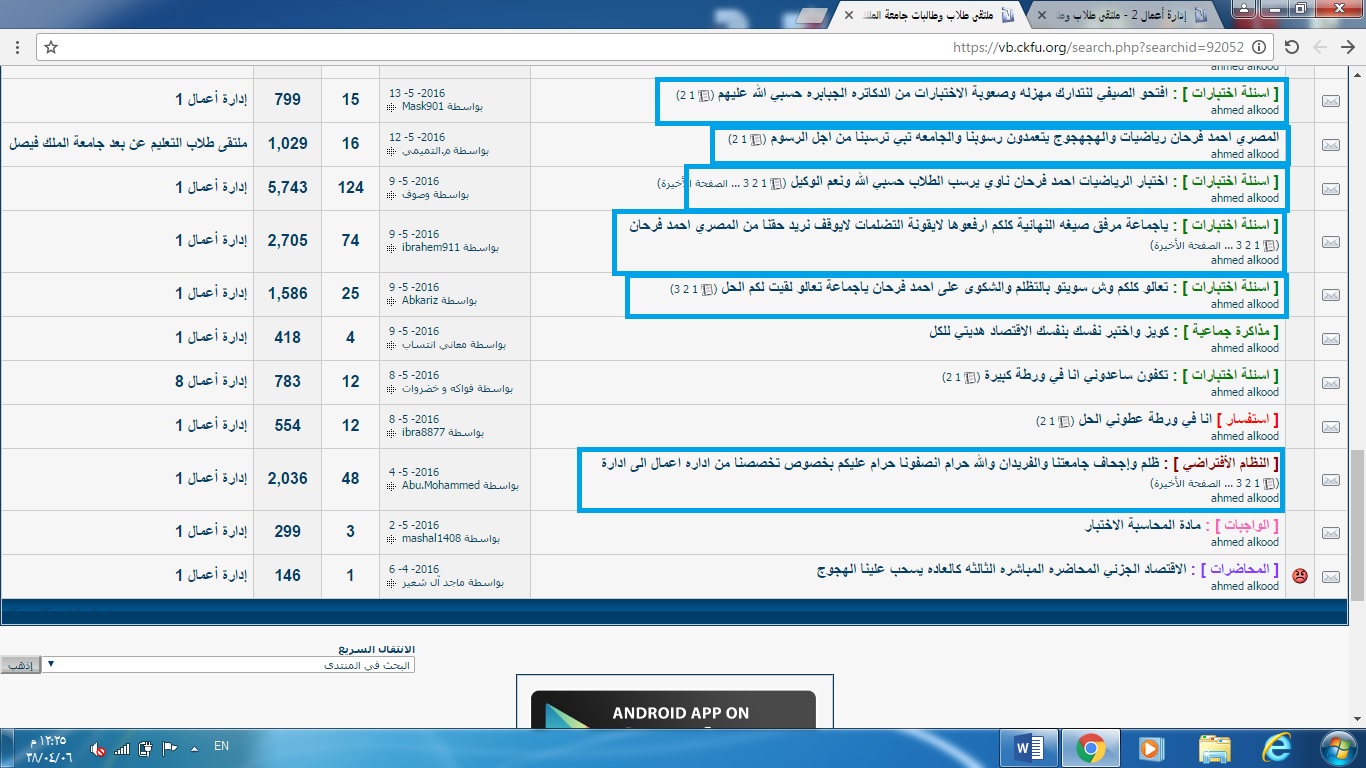The width and height of the screenshot is (1366, 768).
Task: Expand the 'البحث في المنتدى' quick jump dropdown
Action: tap(228, 664)
